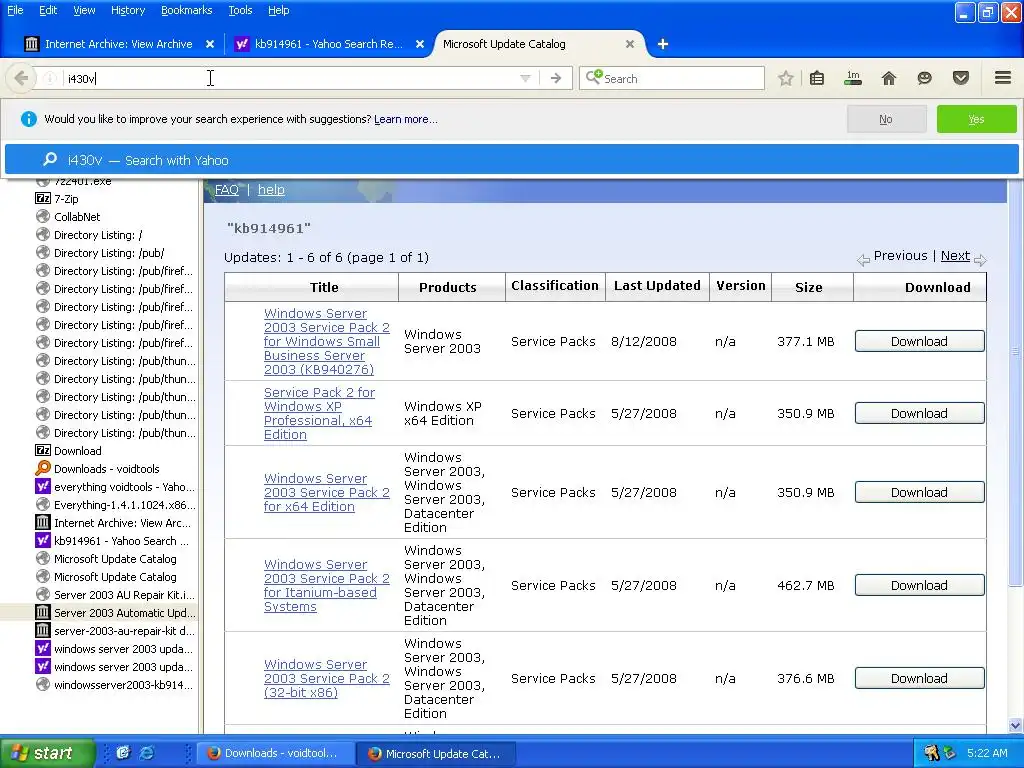Screen dimensions: 1024x768
Task: Select highlighted 'Server 2003 Automatic Upd...' entry
Action: tap(124, 613)
